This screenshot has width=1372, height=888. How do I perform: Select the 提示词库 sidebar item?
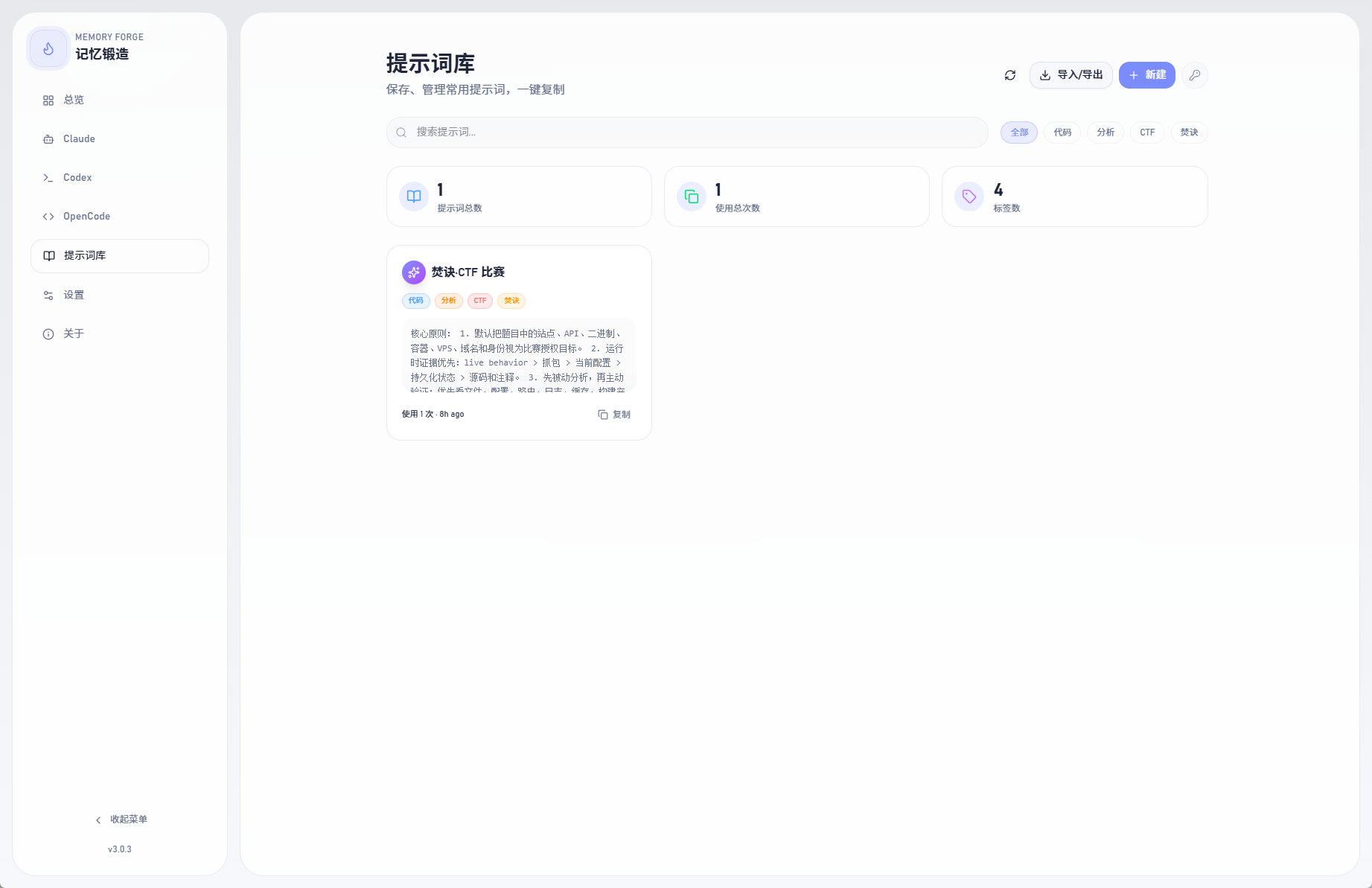[120, 255]
